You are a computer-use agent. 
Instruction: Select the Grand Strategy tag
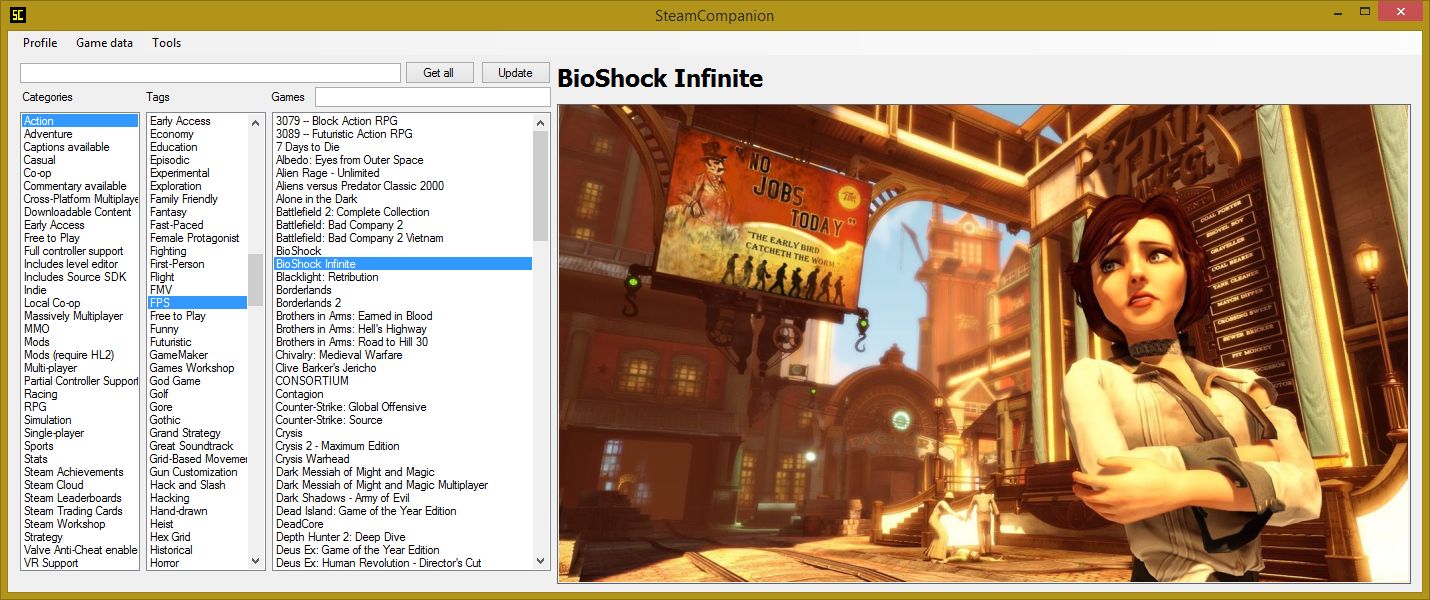[198, 433]
